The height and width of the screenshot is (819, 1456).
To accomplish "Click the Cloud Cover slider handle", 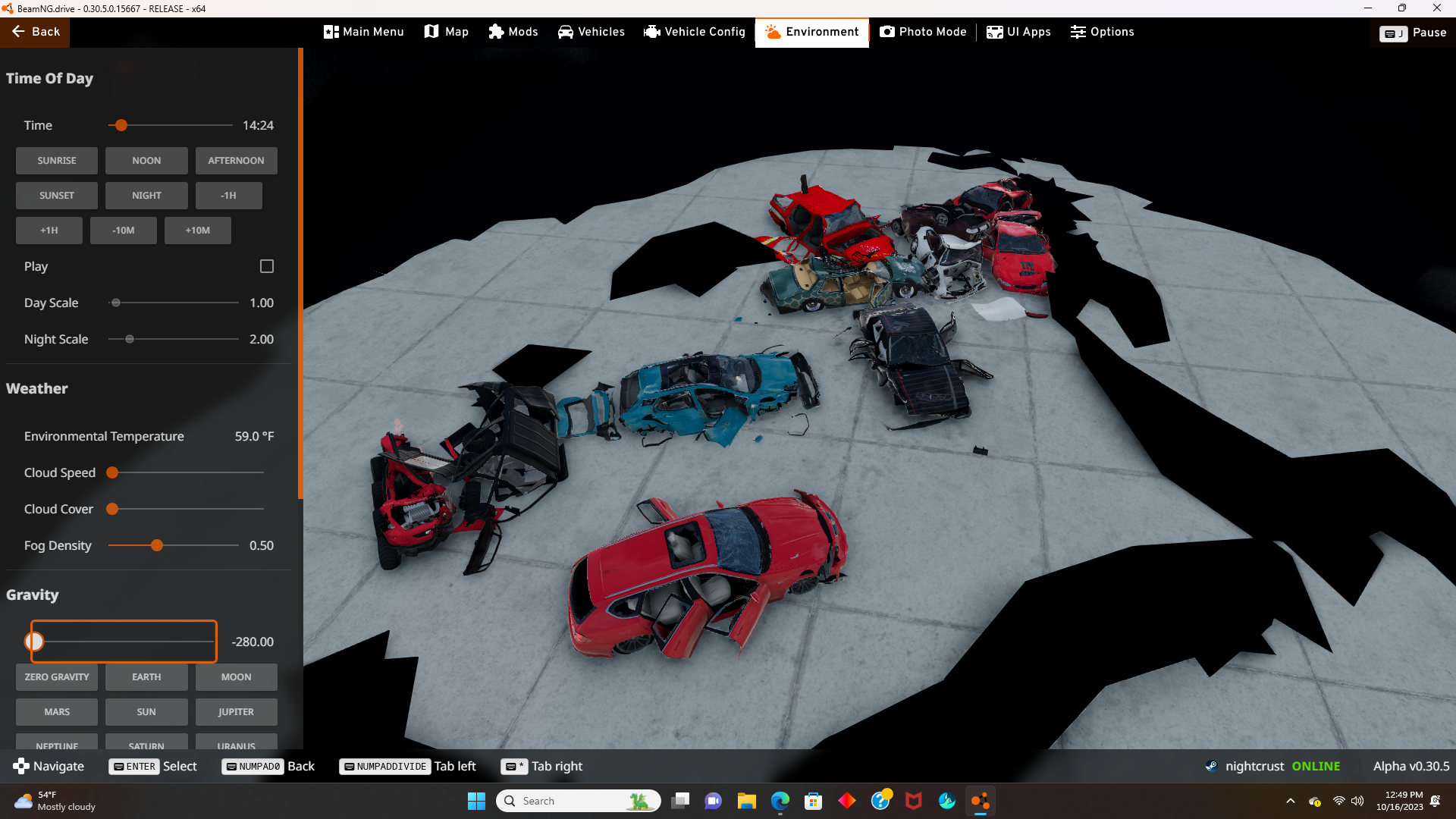I will [112, 509].
